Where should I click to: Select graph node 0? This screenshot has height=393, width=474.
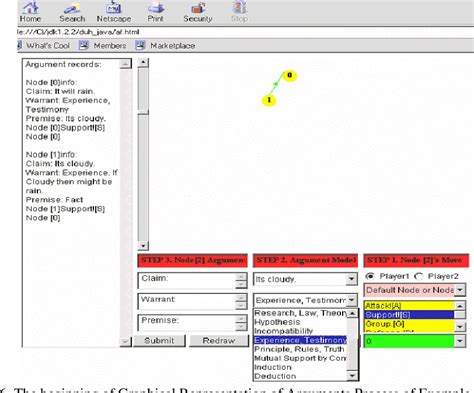(290, 75)
